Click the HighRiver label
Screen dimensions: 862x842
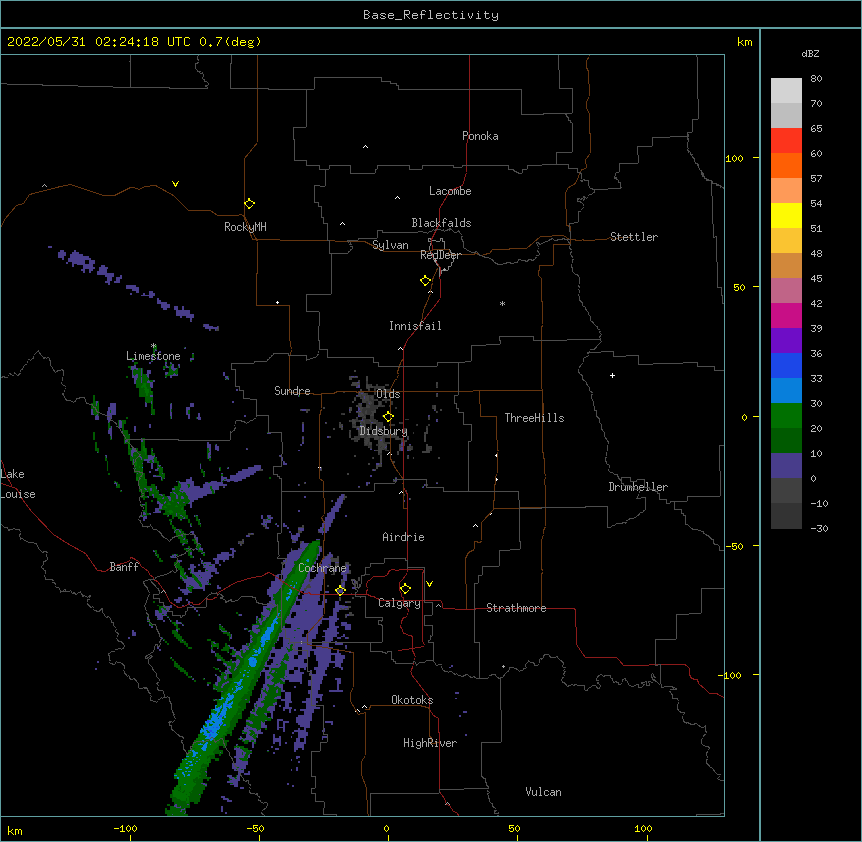[x=430, y=743]
